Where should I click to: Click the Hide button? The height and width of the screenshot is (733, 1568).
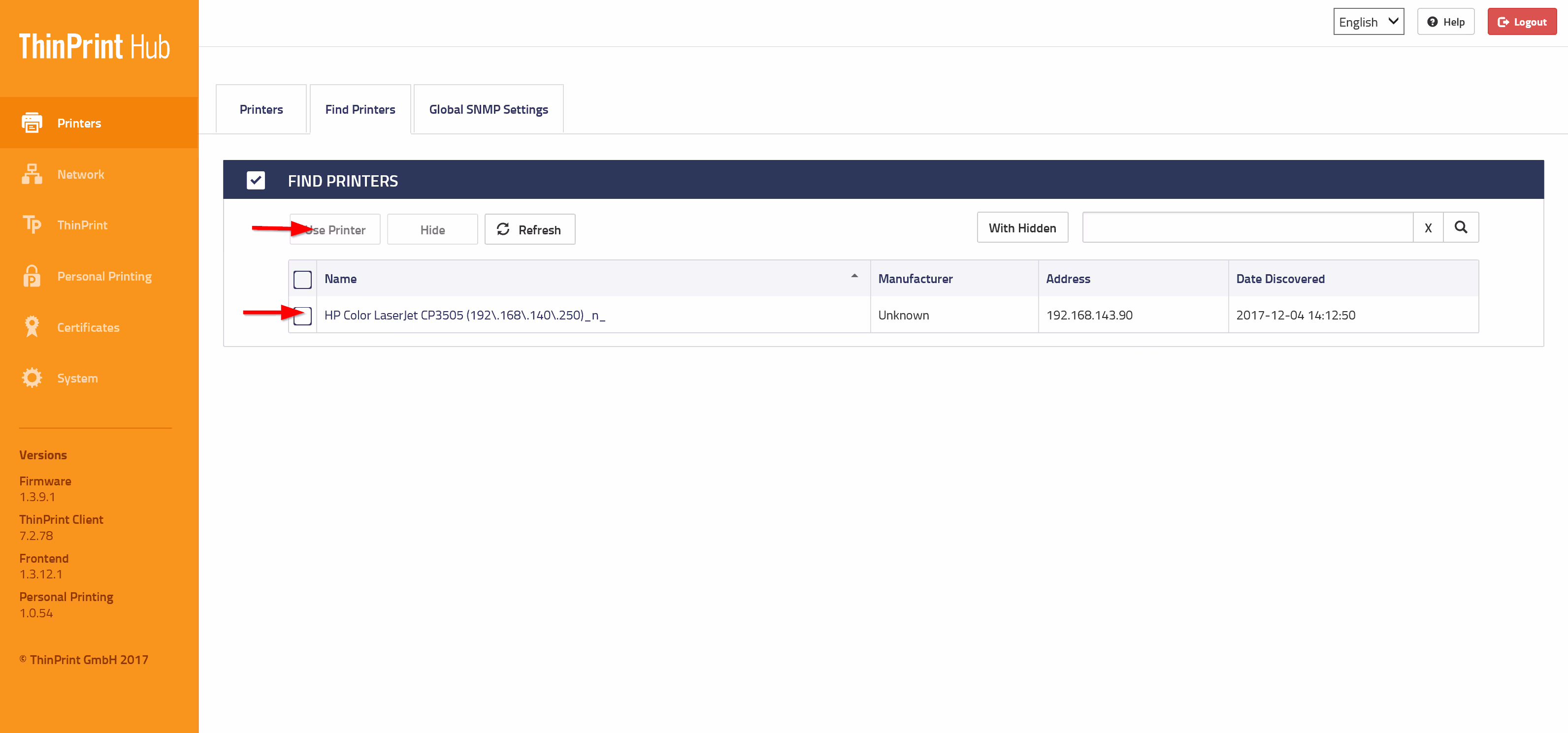pos(432,229)
